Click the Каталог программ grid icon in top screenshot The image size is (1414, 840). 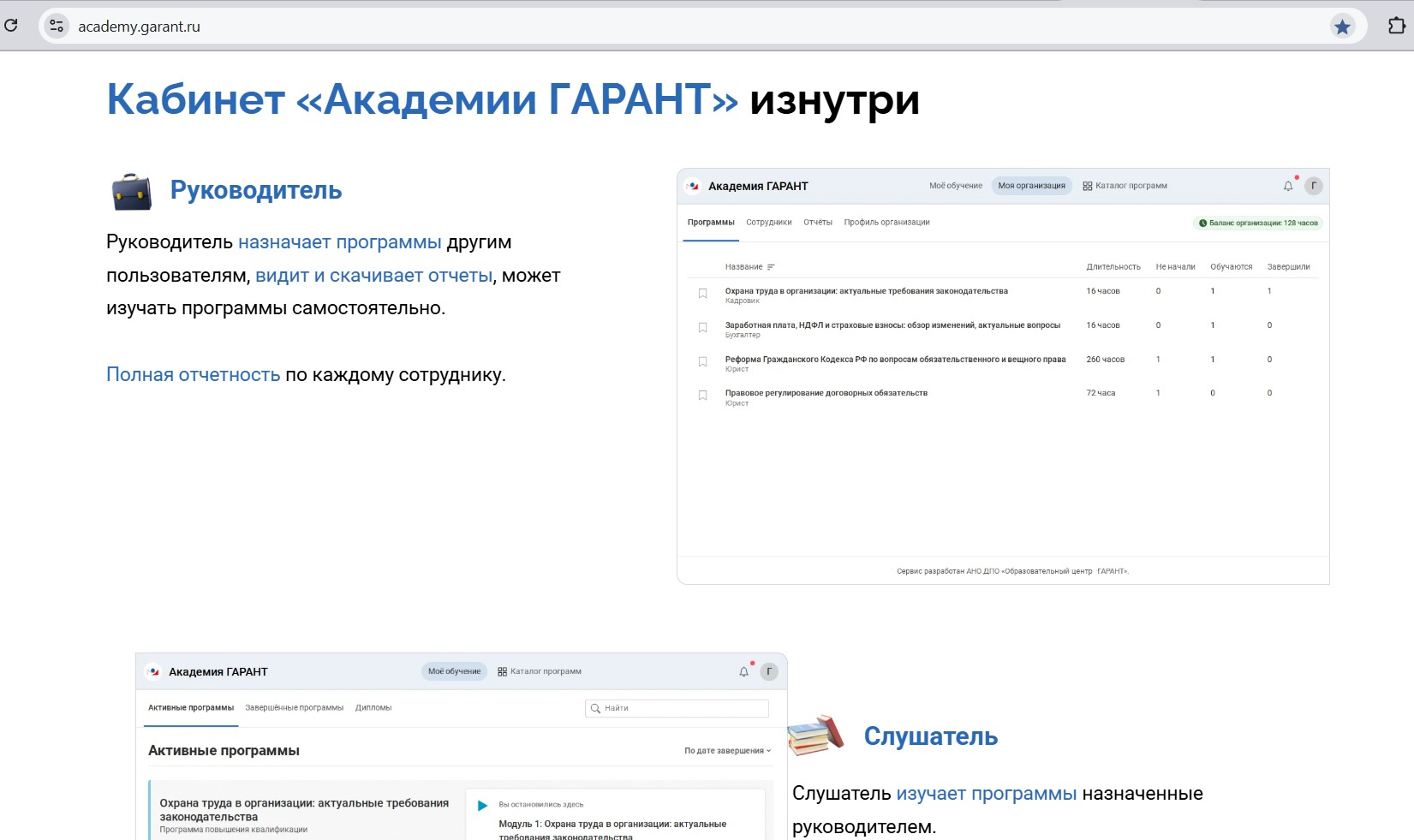click(x=1088, y=186)
